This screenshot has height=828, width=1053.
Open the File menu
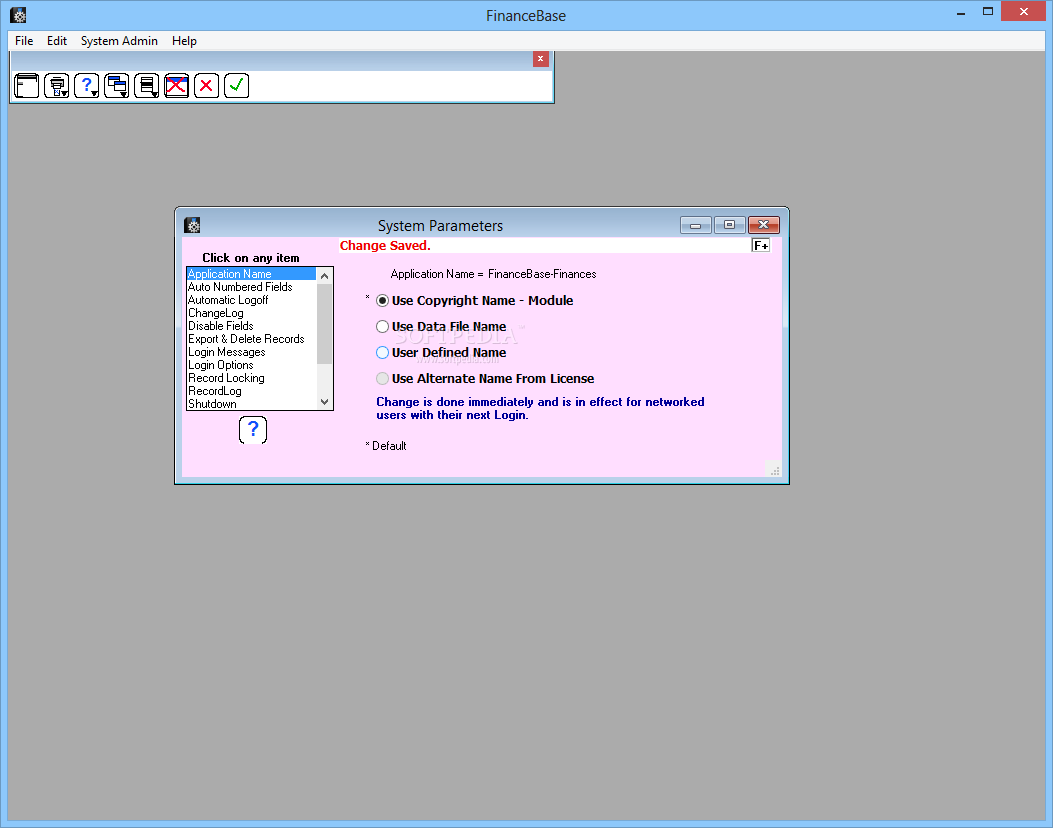point(24,41)
